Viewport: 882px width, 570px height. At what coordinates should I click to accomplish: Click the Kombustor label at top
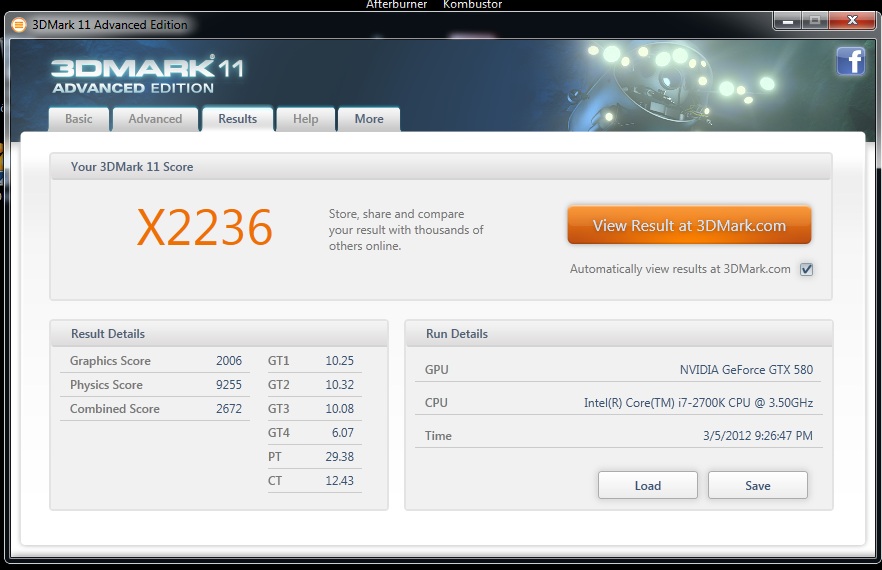[472, 5]
